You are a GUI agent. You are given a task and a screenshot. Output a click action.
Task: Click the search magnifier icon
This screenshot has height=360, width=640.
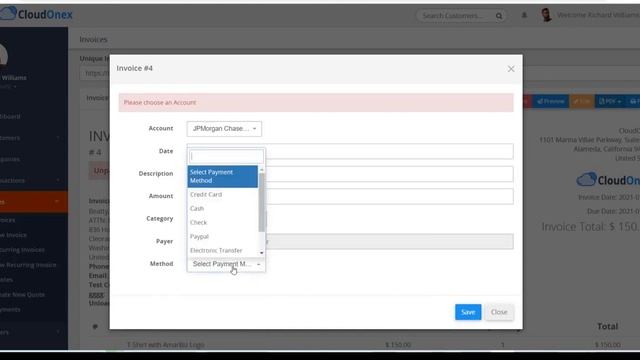(x=499, y=16)
